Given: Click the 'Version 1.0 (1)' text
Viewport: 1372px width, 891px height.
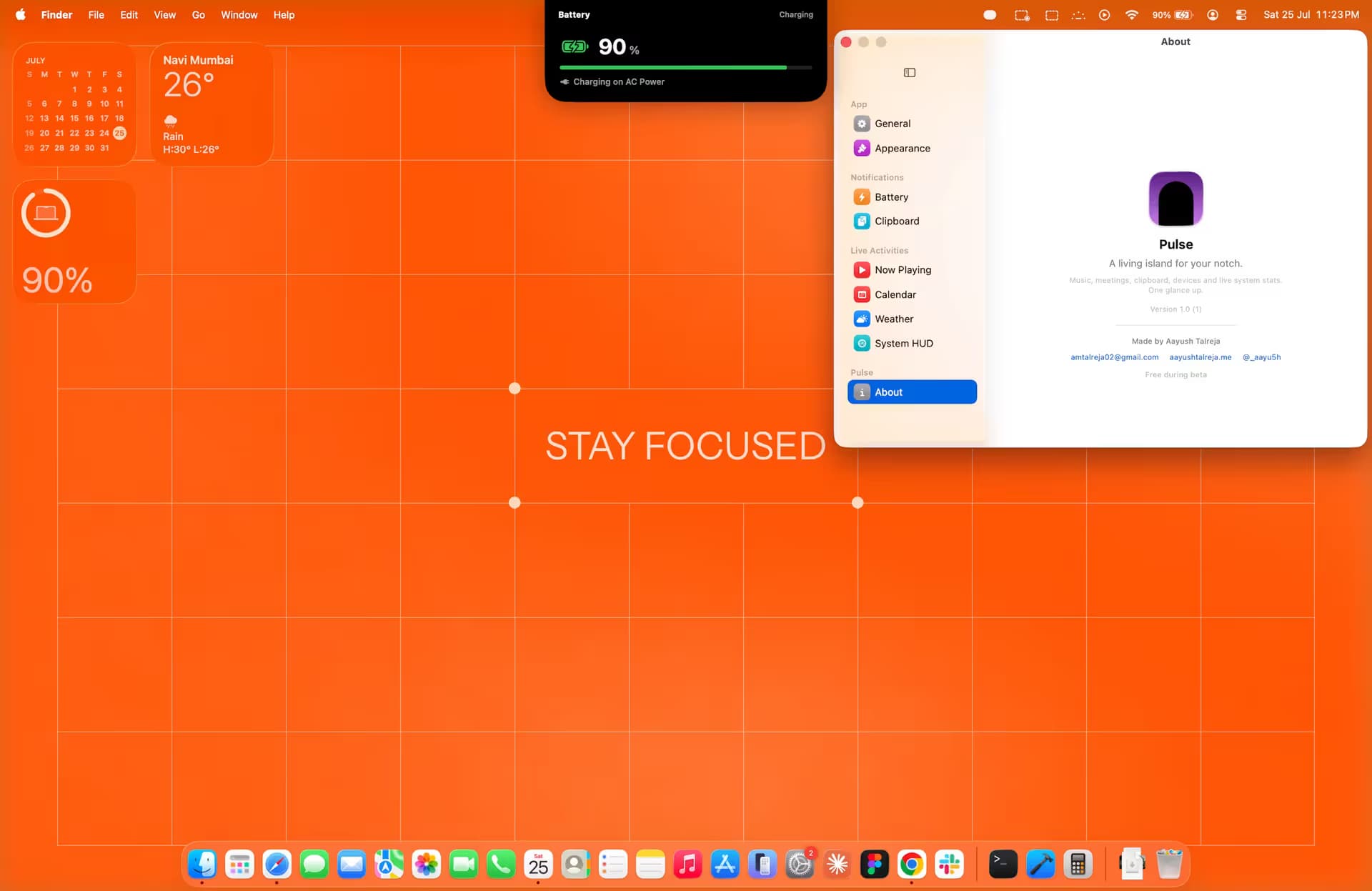Looking at the screenshot, I should click(1175, 309).
